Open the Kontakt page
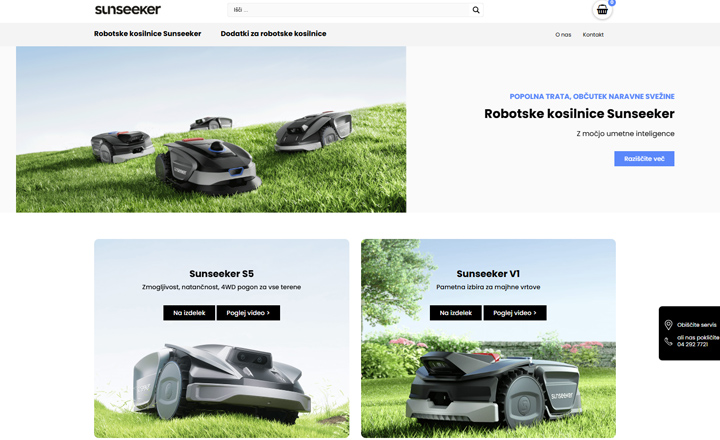The width and height of the screenshot is (720, 440). (593, 35)
